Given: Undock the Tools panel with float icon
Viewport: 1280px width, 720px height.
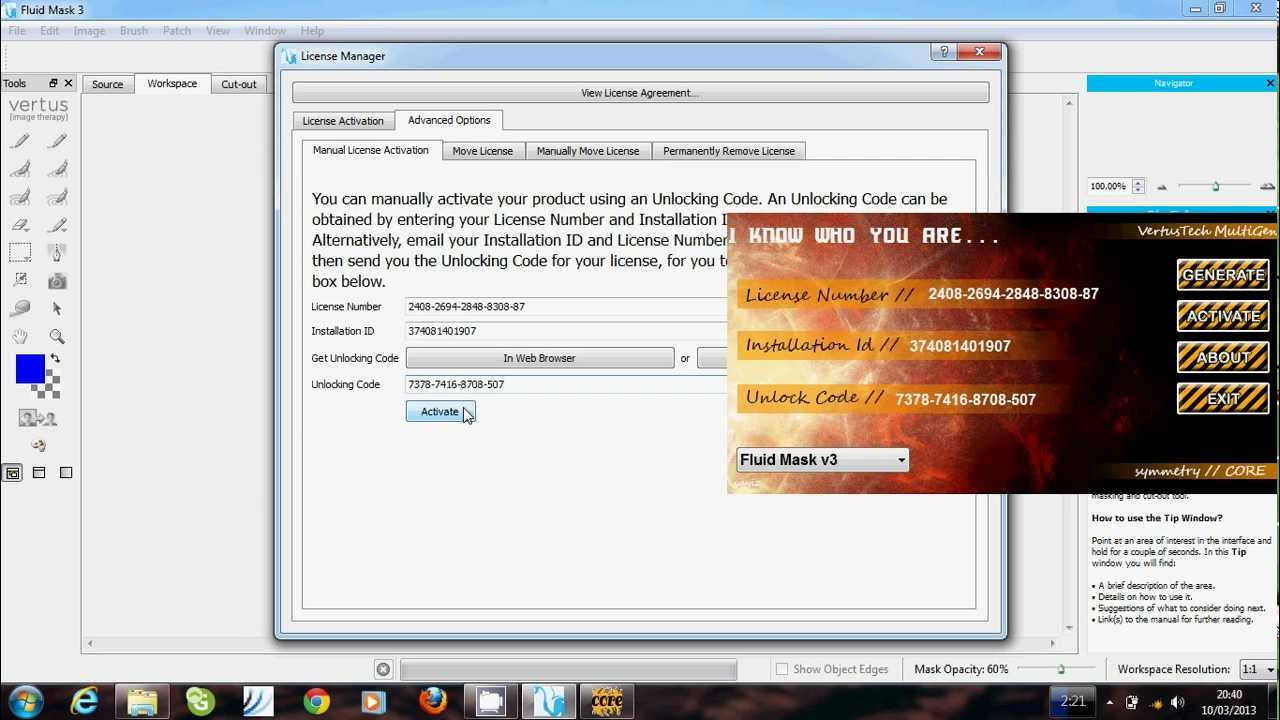Looking at the screenshot, I should click(53, 84).
